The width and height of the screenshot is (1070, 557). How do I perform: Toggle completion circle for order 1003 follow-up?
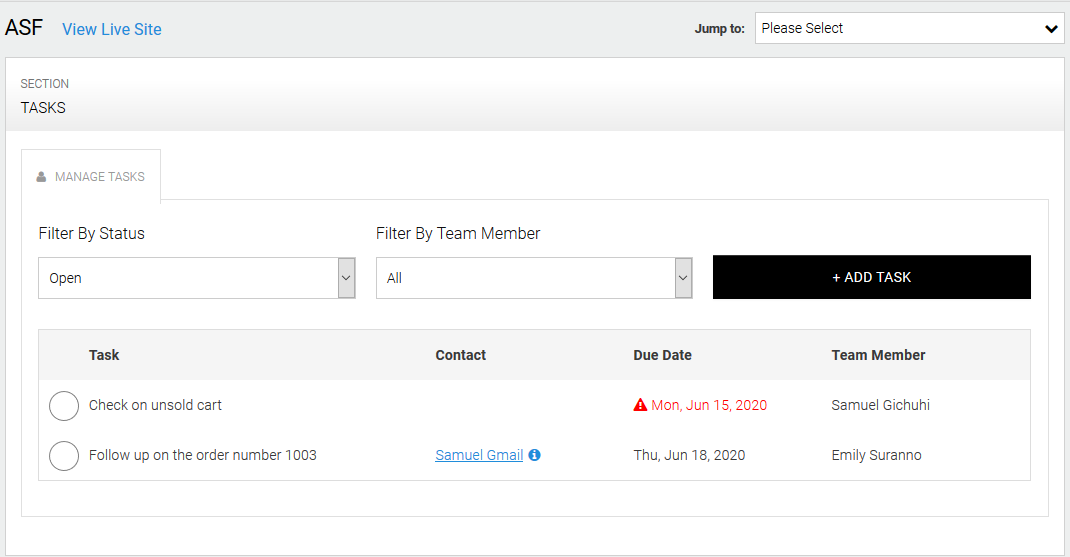coord(64,456)
